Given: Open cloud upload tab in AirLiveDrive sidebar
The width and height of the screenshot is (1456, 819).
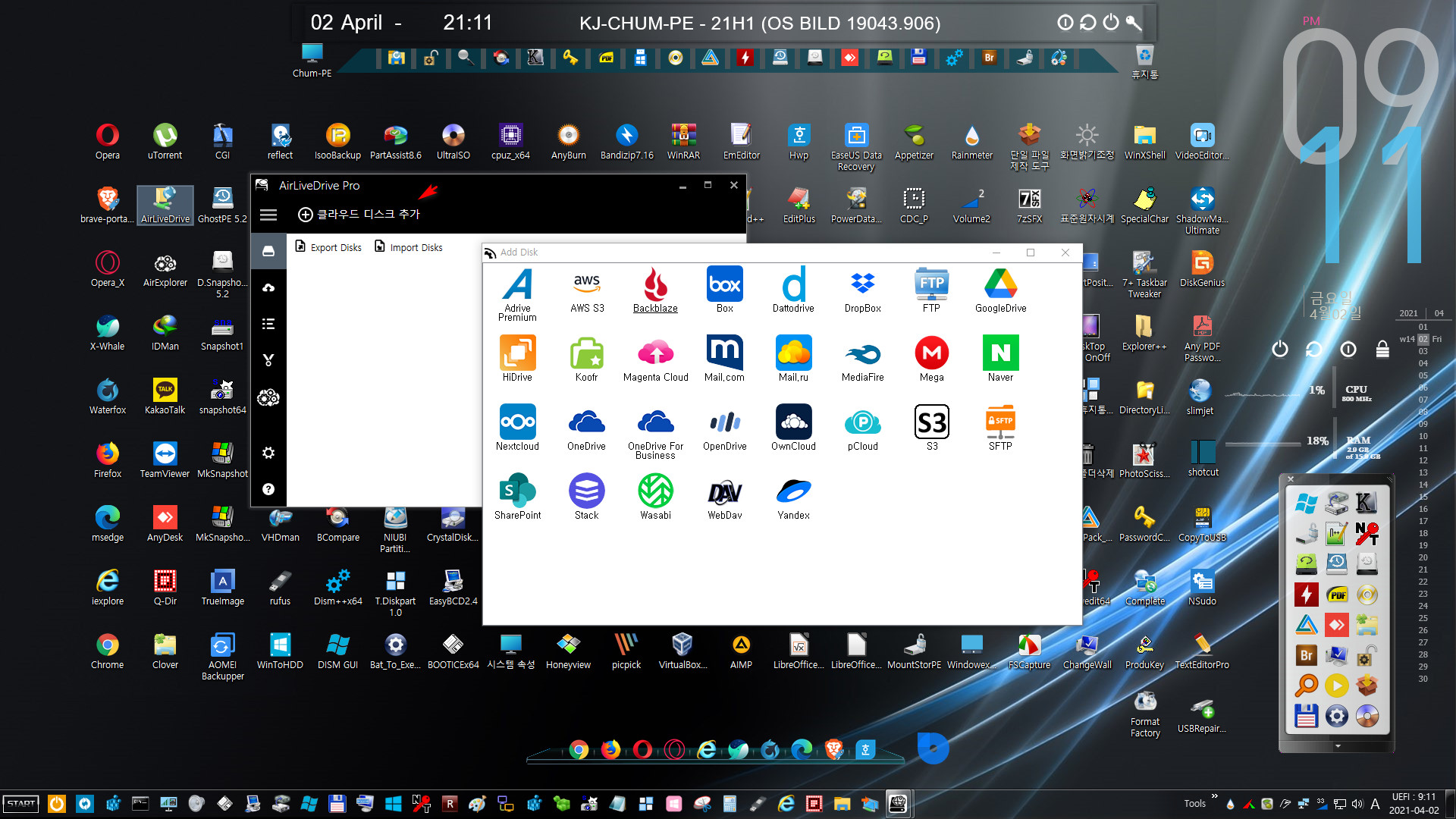Looking at the screenshot, I should [x=268, y=287].
